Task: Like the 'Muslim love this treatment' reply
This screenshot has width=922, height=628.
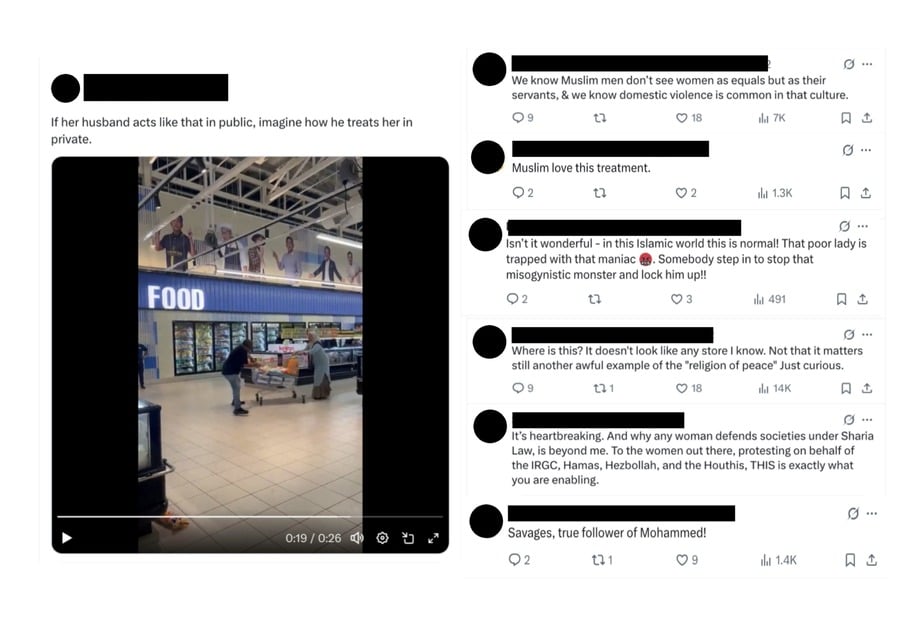Action: [x=686, y=193]
